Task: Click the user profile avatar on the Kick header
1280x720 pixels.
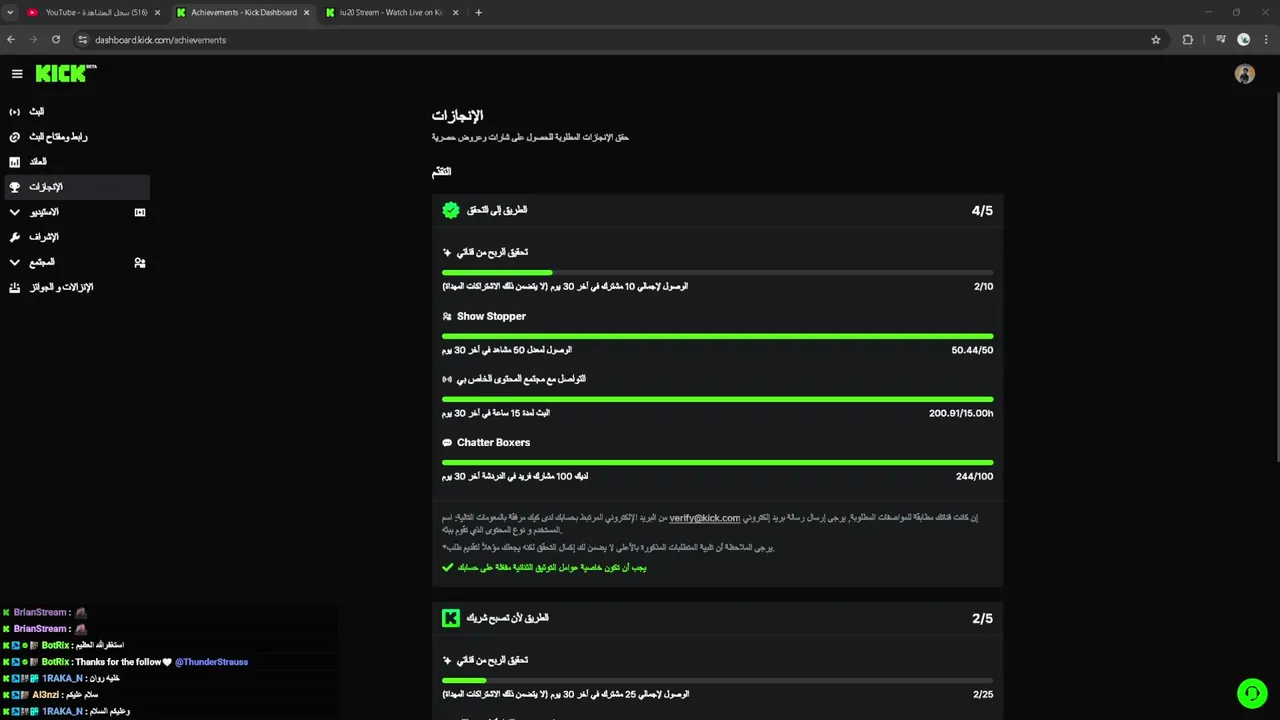Action: coord(1244,74)
